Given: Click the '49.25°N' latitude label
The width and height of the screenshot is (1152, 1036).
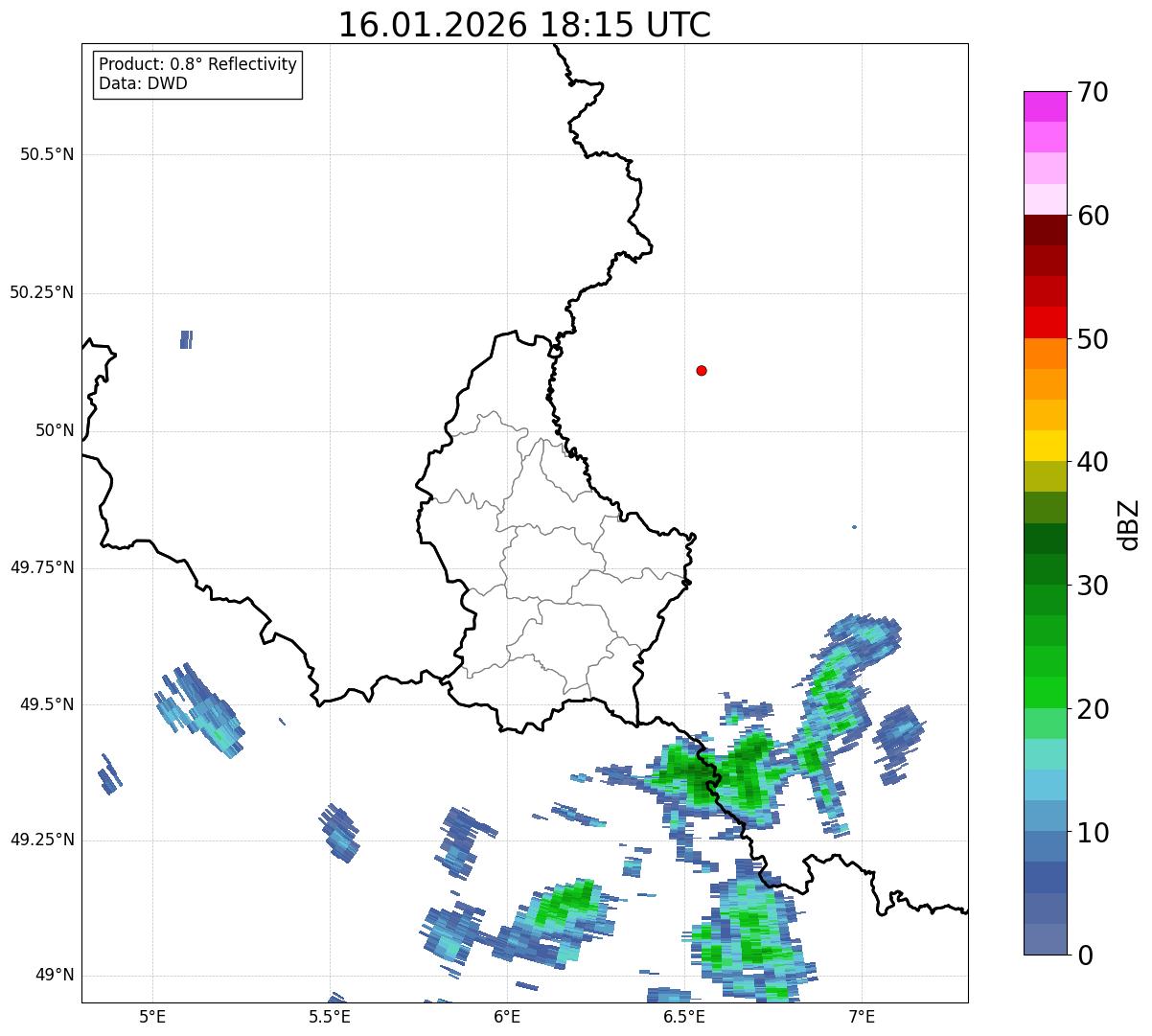Looking at the screenshot, I should 42,840.
